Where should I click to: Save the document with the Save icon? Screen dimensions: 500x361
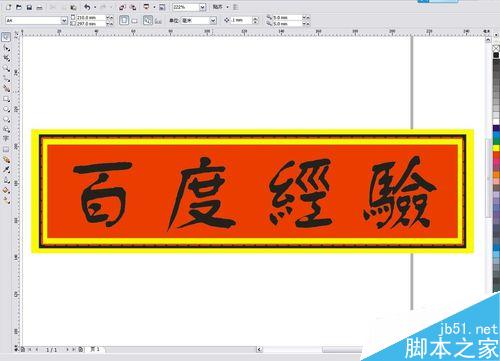[x=29, y=7]
